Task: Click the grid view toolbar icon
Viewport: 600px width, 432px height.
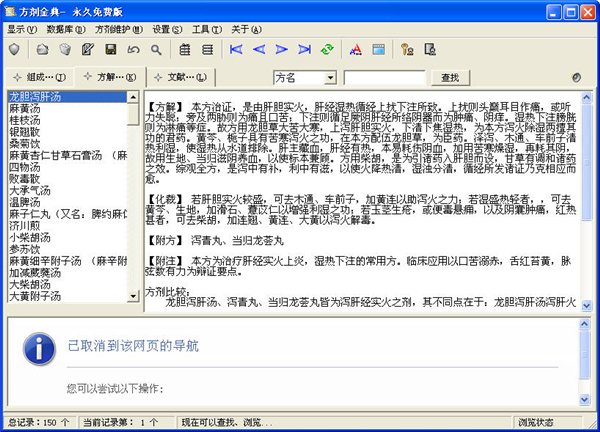Action: click(185, 49)
